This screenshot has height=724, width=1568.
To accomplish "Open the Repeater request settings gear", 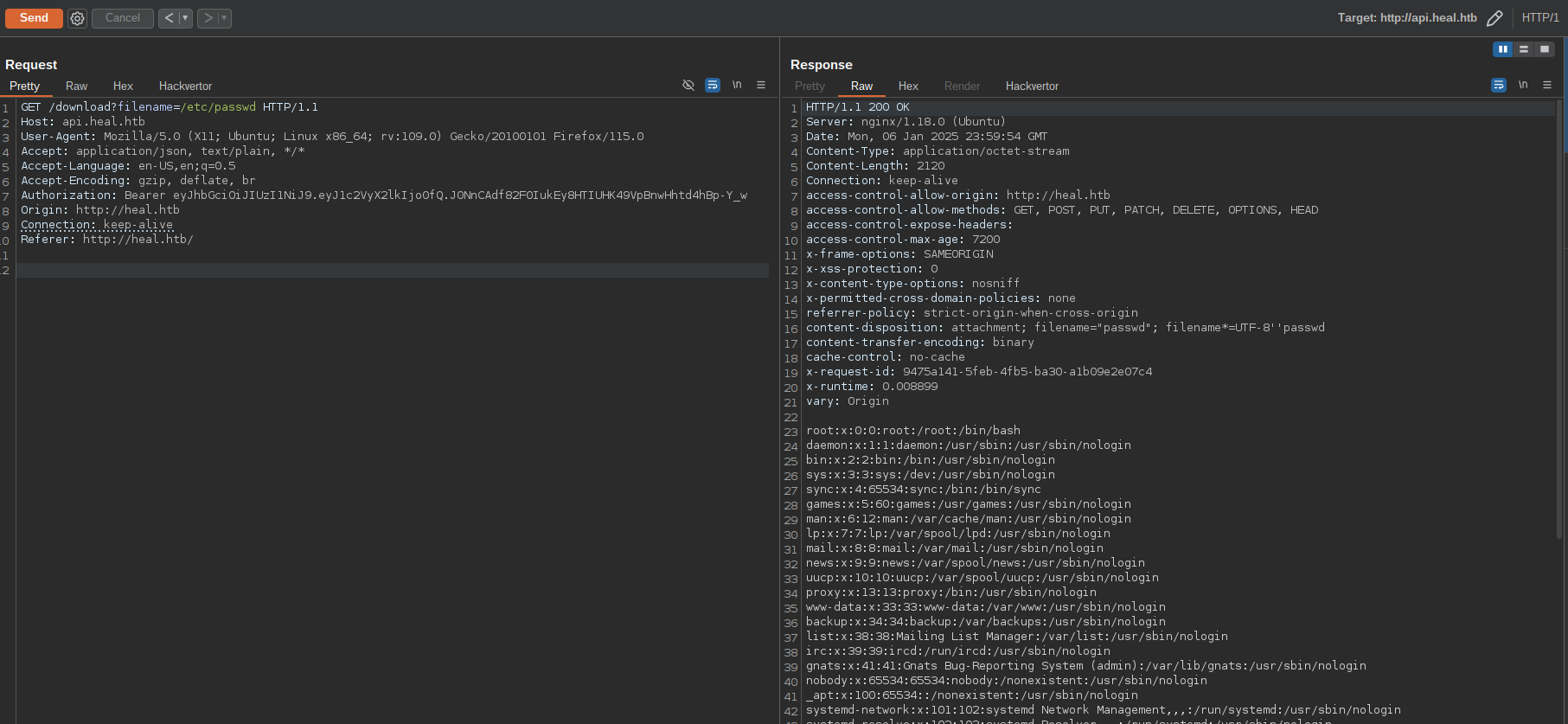I will (x=77, y=18).
